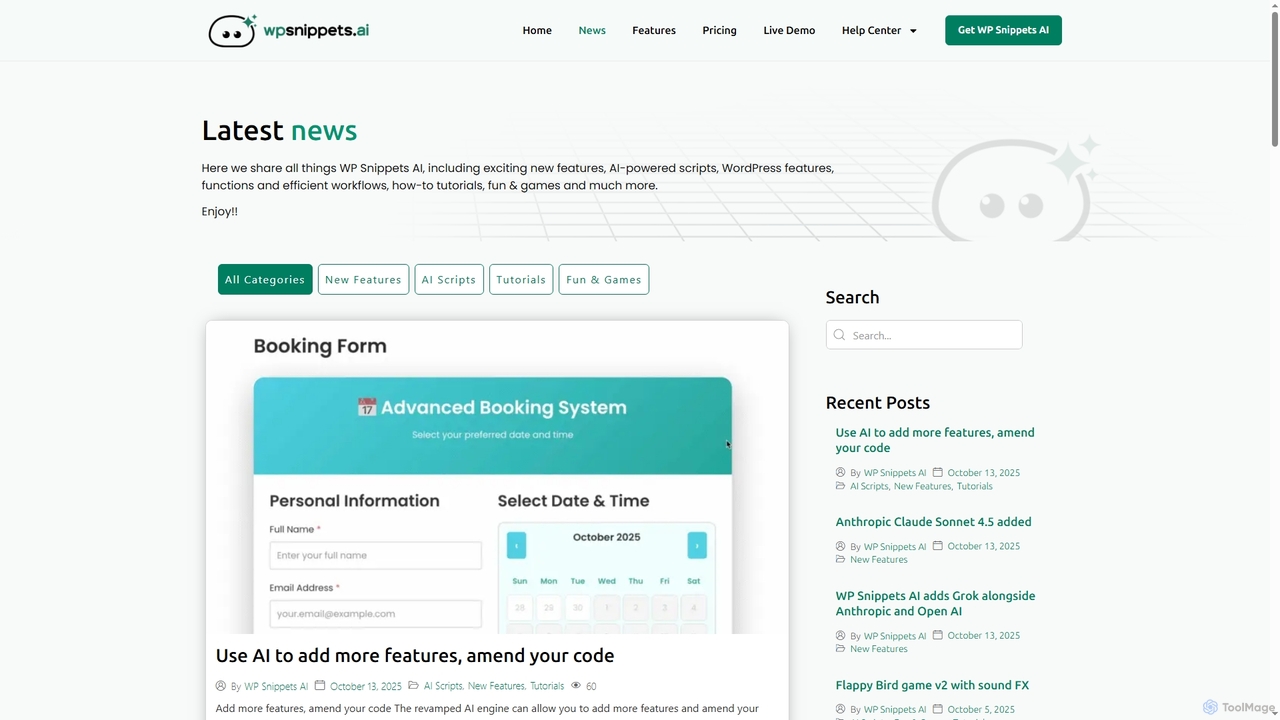Click the folder icon under first recent post
Screen dimensions: 1280x720
tap(841, 486)
